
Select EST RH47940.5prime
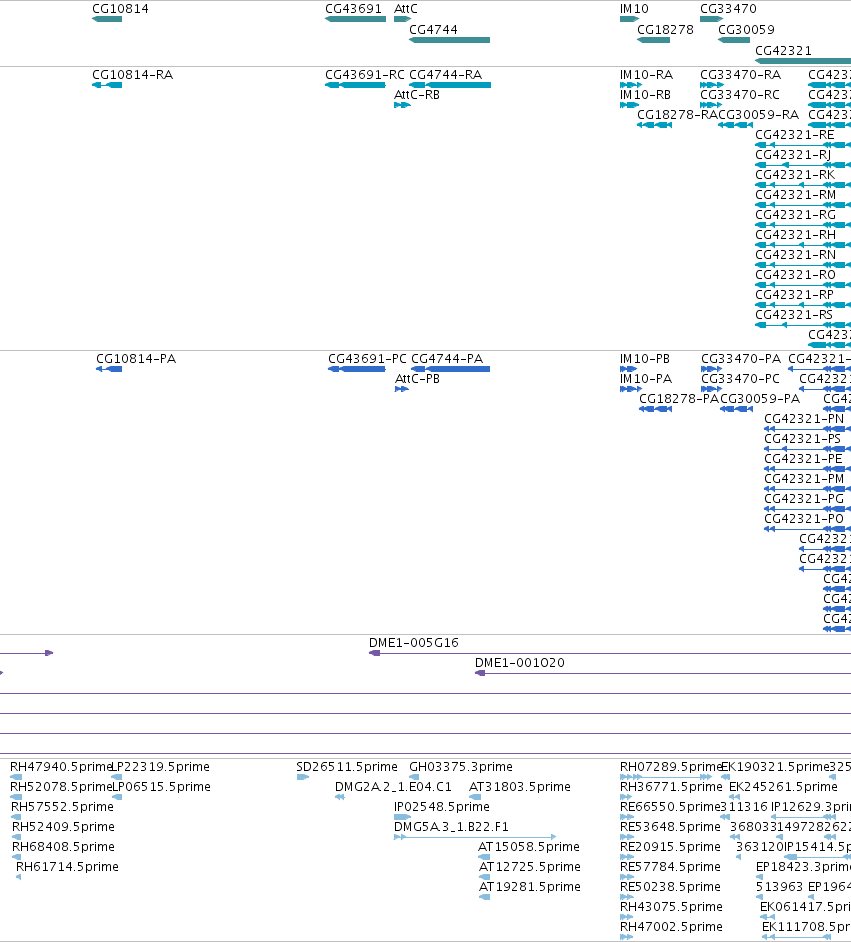pyautogui.click(x=61, y=767)
